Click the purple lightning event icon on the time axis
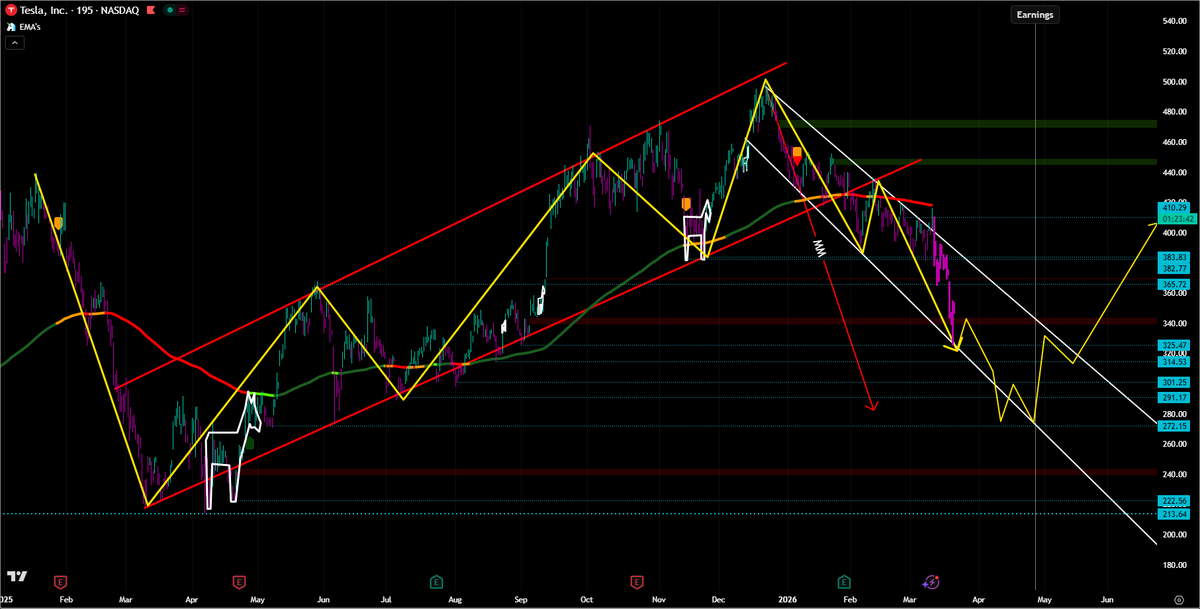The width and height of the screenshot is (1200, 609). 931,580
